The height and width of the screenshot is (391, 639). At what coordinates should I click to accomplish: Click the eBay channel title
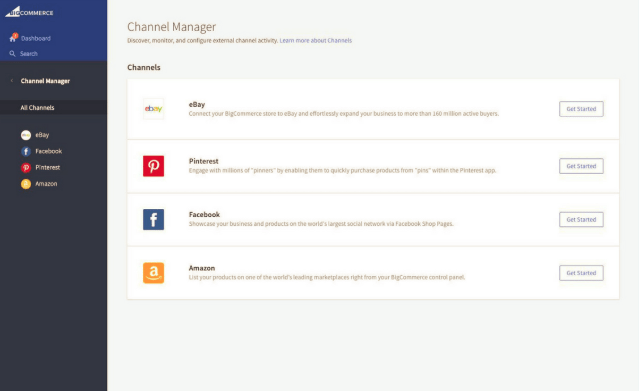[x=197, y=104]
